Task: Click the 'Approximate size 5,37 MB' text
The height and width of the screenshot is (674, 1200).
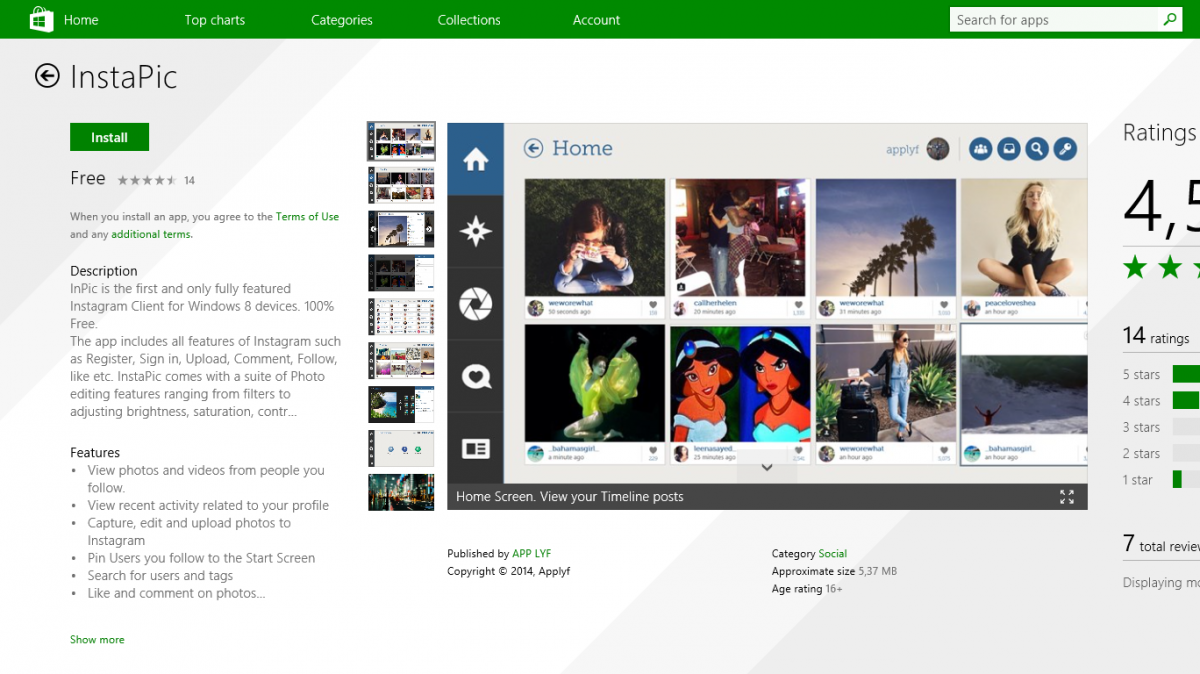Action: coord(834,571)
